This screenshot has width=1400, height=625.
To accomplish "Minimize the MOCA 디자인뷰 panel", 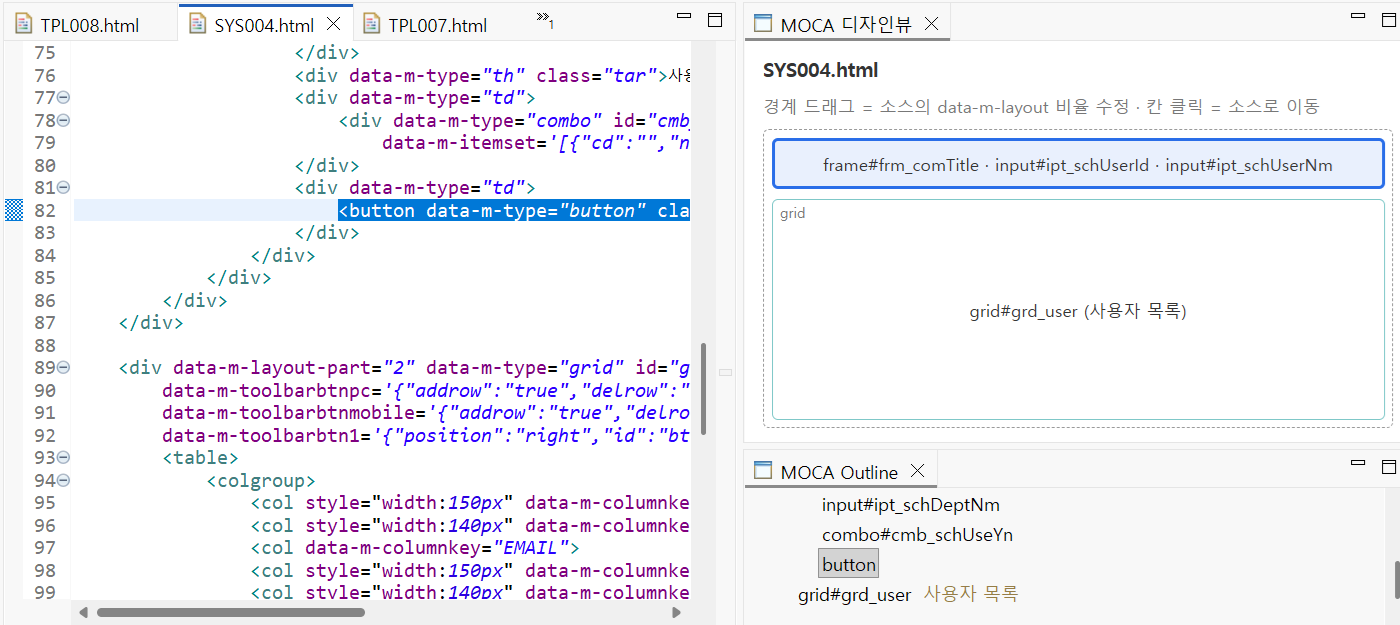I will coord(1358,16).
